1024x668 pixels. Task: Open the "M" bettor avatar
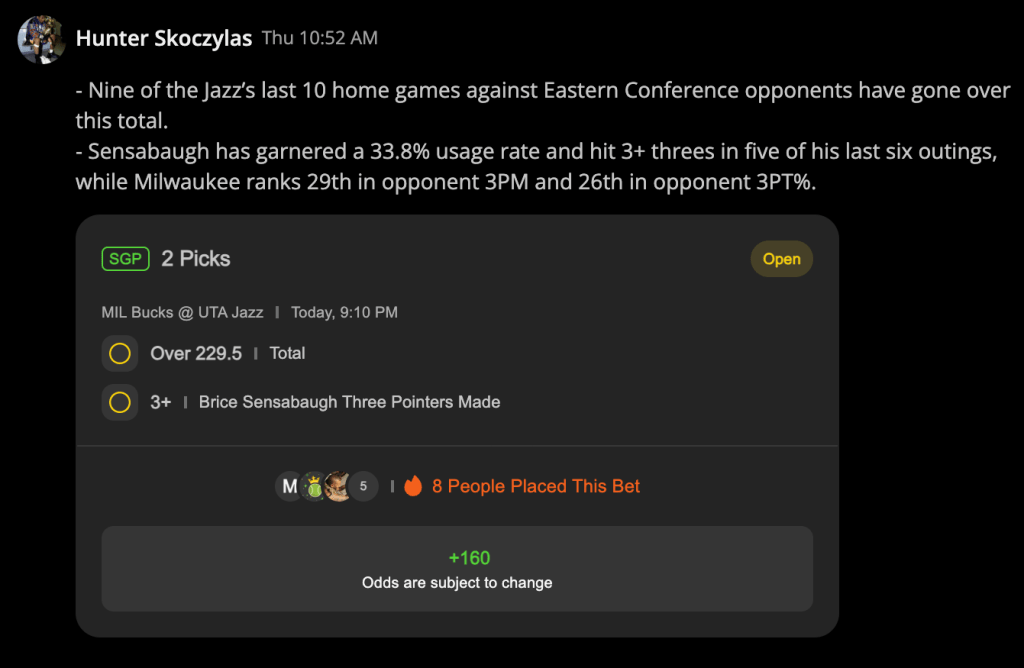click(x=289, y=486)
